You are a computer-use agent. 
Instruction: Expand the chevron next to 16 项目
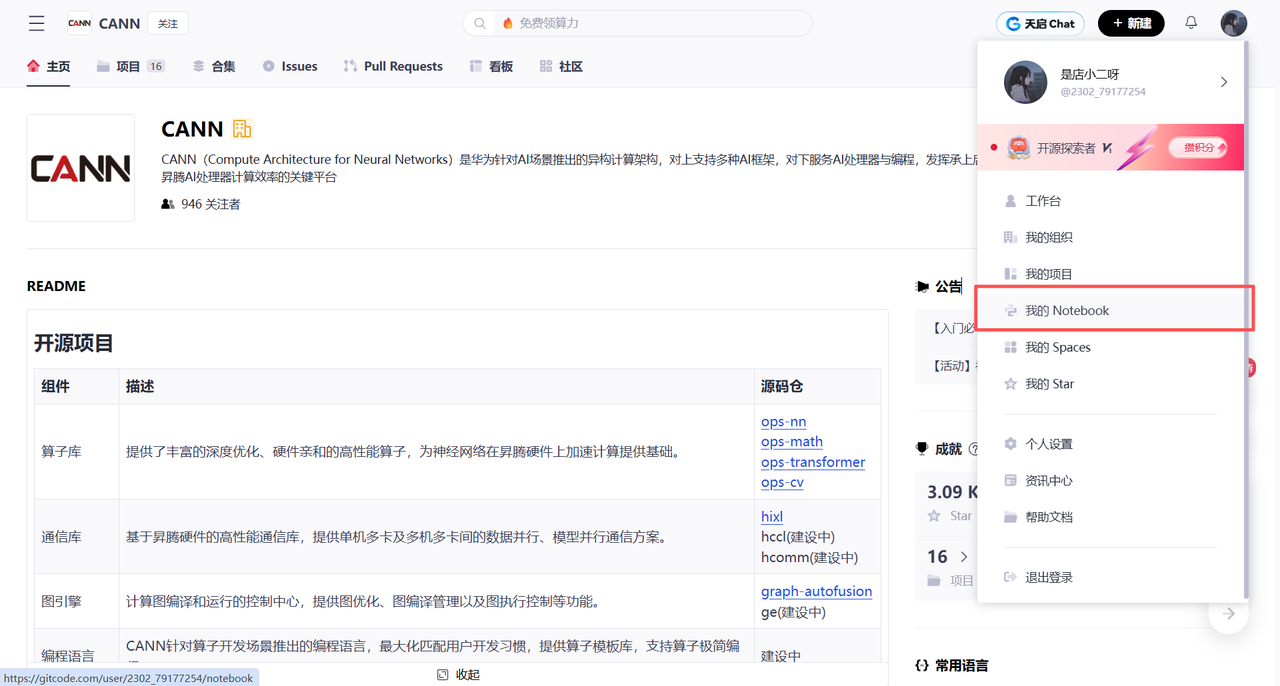tap(964, 557)
